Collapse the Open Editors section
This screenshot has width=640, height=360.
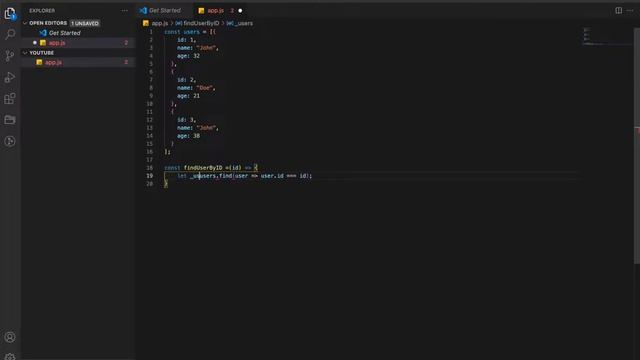(25, 23)
